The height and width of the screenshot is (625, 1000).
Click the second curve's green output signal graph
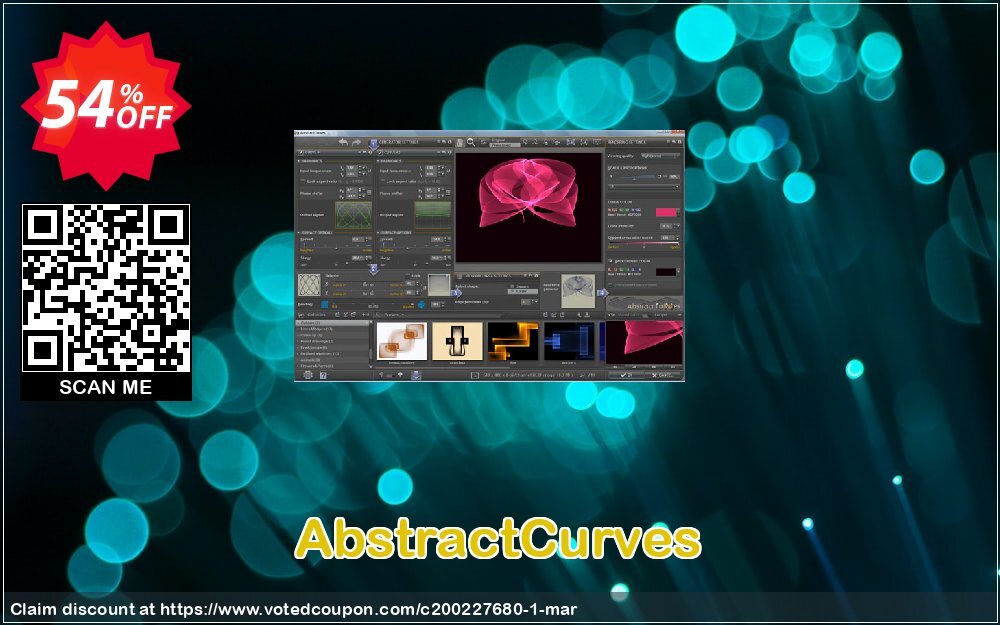point(433,215)
